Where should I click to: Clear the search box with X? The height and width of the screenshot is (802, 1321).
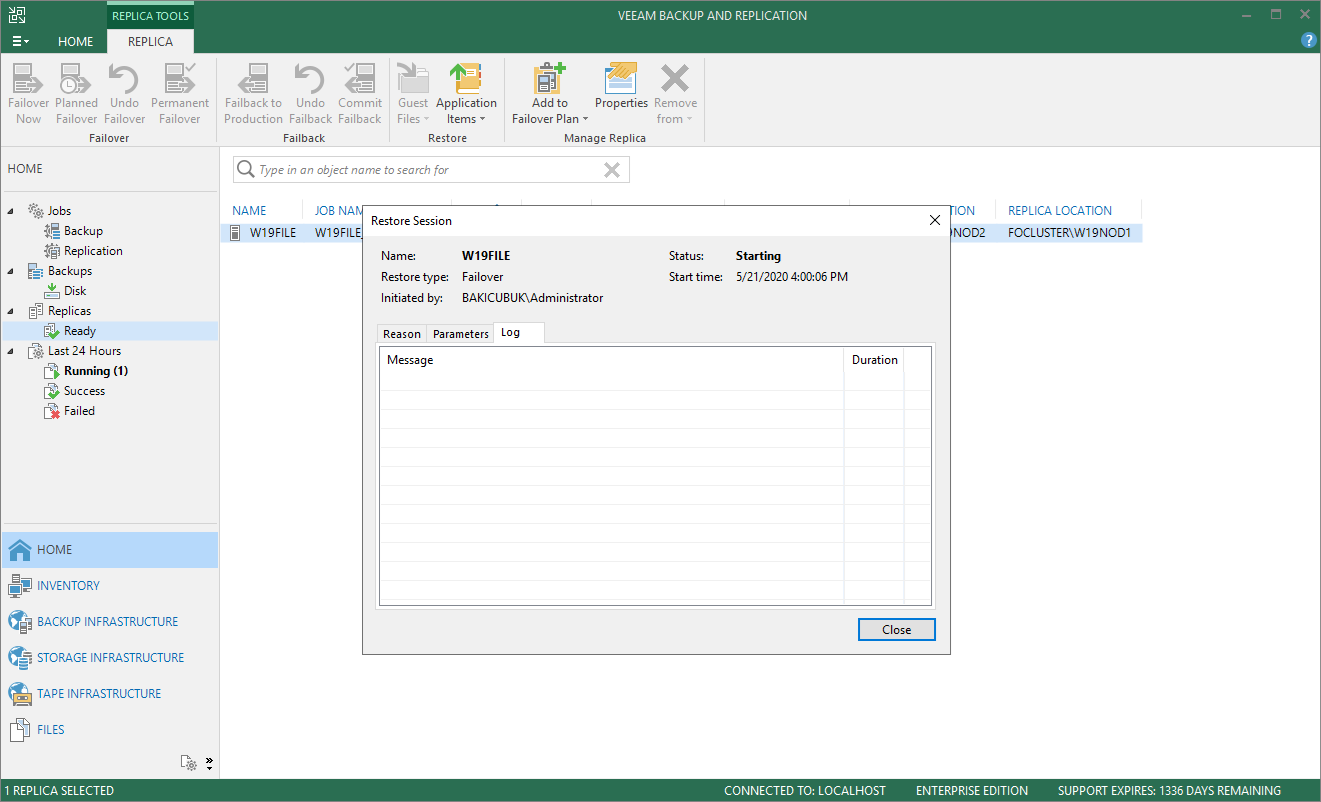click(x=612, y=170)
